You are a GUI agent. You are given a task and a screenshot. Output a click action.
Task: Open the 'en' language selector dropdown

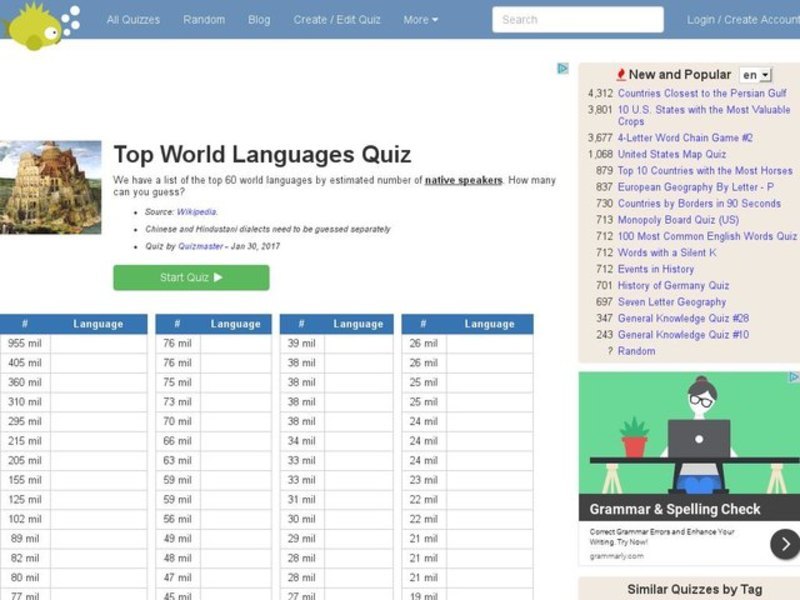tap(757, 74)
